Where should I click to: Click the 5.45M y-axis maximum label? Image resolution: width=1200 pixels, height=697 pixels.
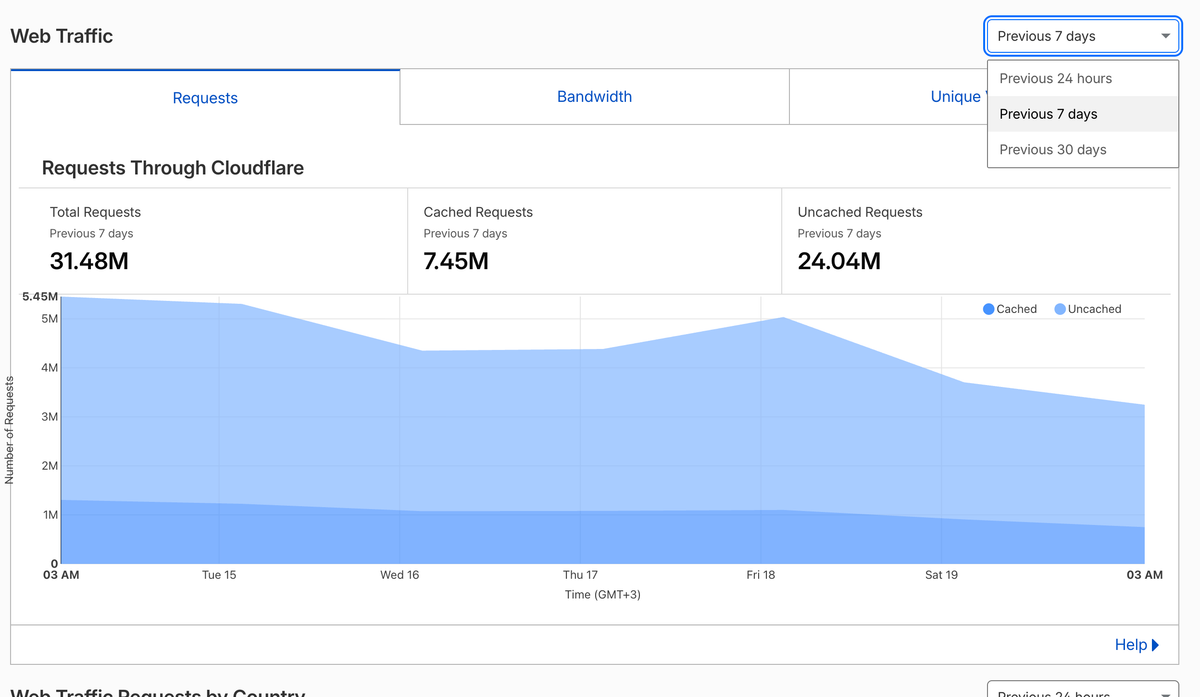point(40,297)
